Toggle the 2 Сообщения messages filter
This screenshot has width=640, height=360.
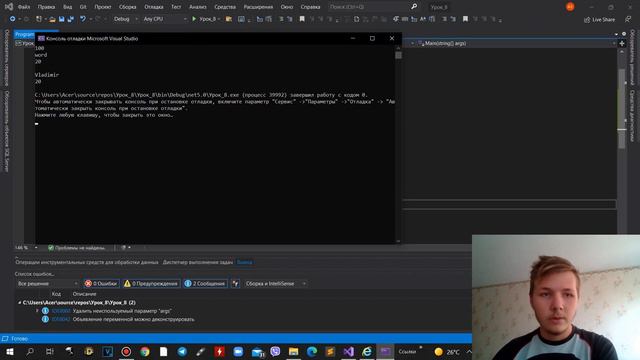[205, 284]
